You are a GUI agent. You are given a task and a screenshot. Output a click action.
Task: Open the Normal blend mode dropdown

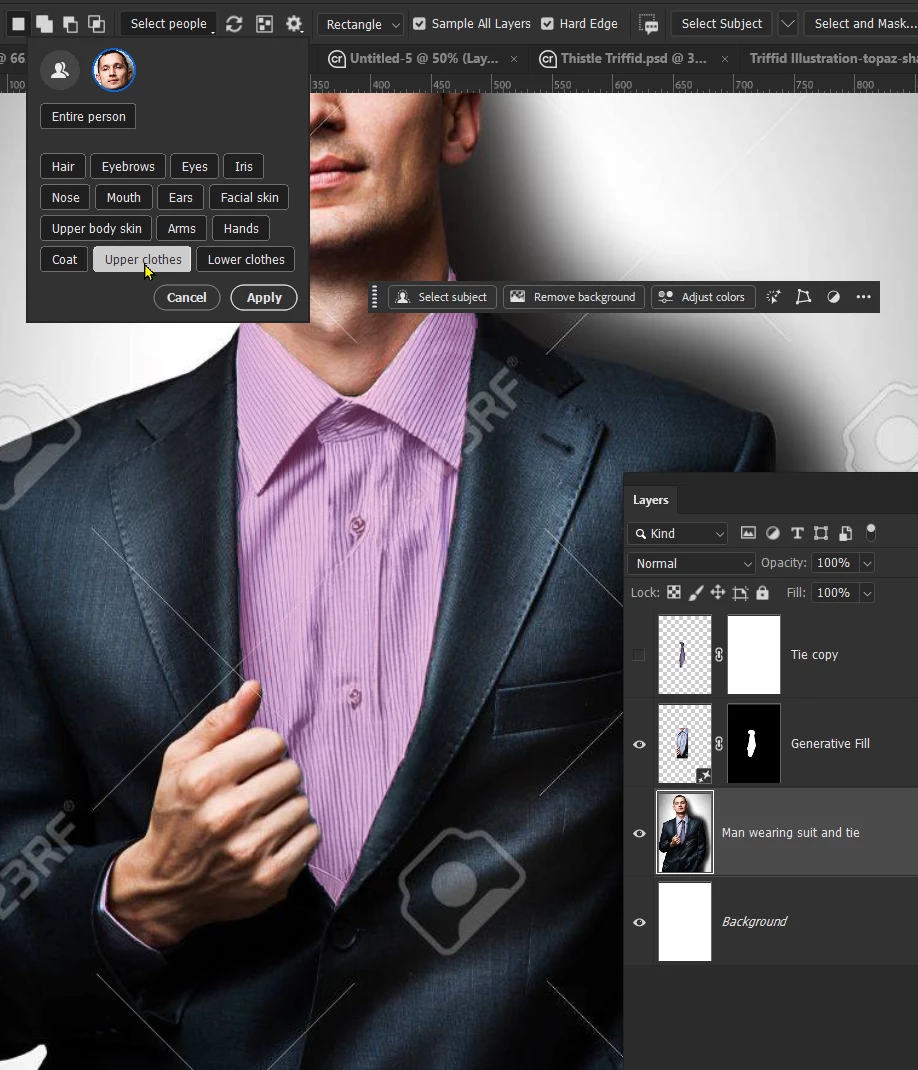coord(691,563)
